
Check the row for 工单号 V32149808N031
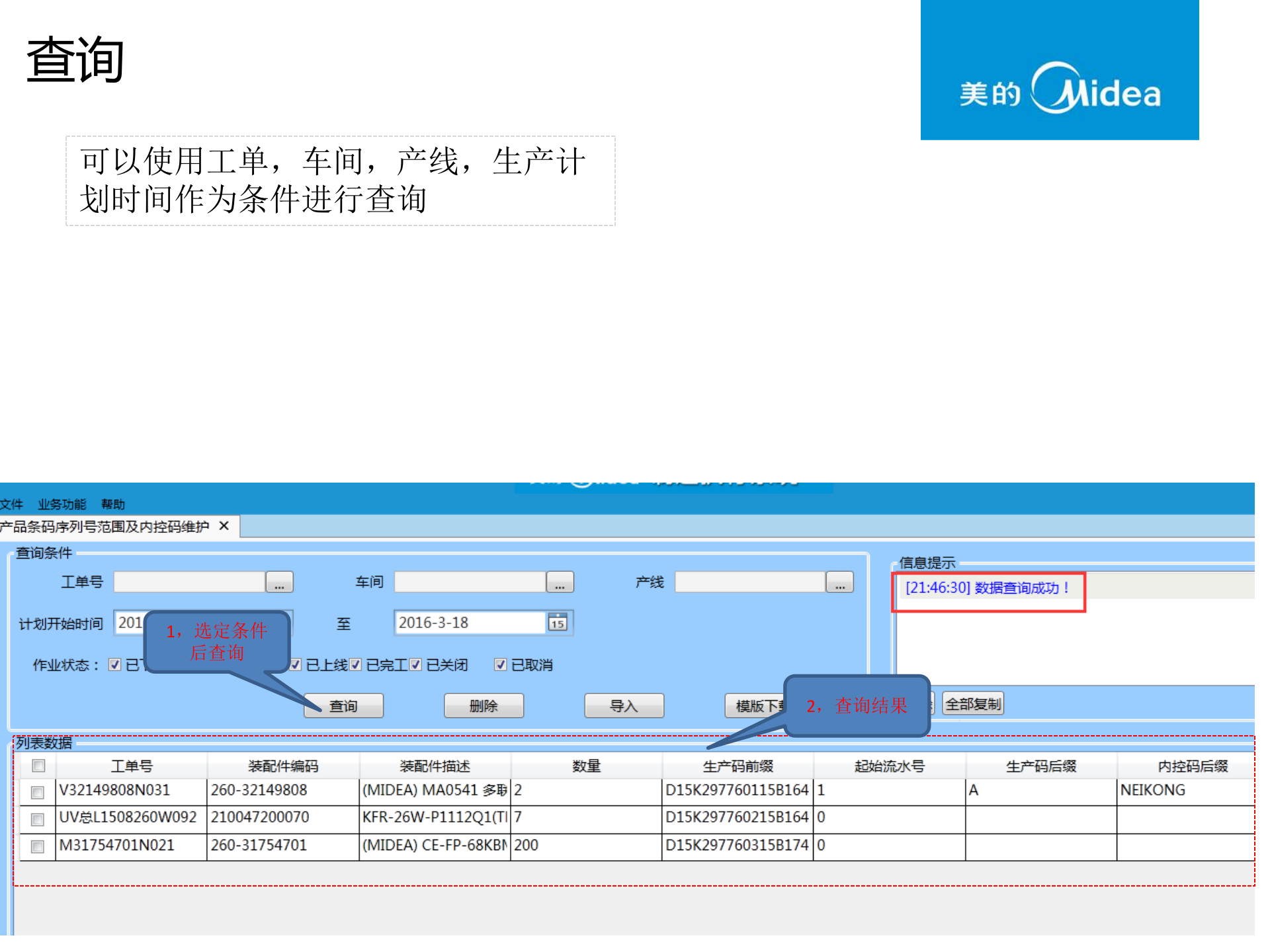click(37, 793)
